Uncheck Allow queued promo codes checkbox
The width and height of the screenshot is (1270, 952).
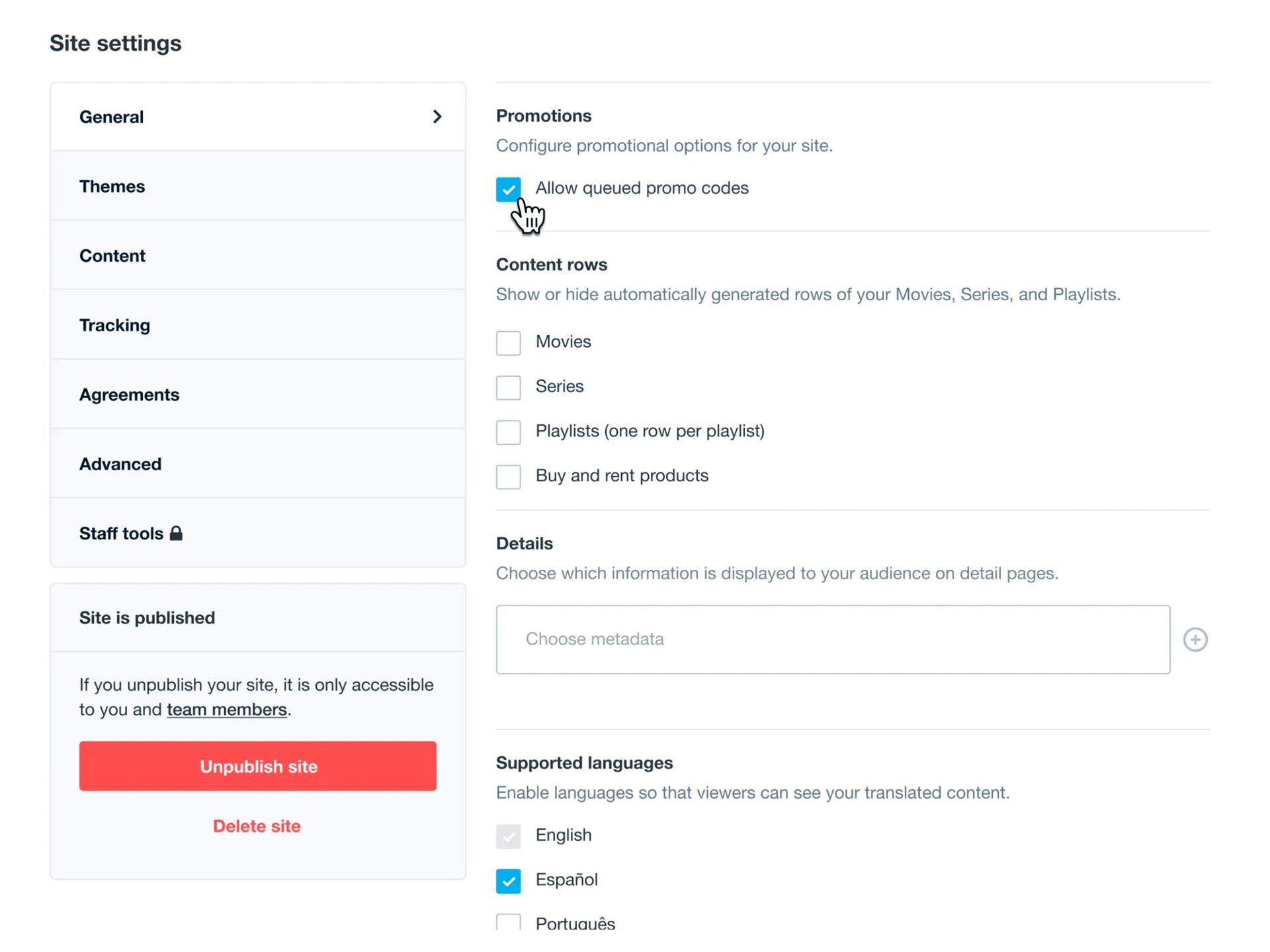coord(508,189)
